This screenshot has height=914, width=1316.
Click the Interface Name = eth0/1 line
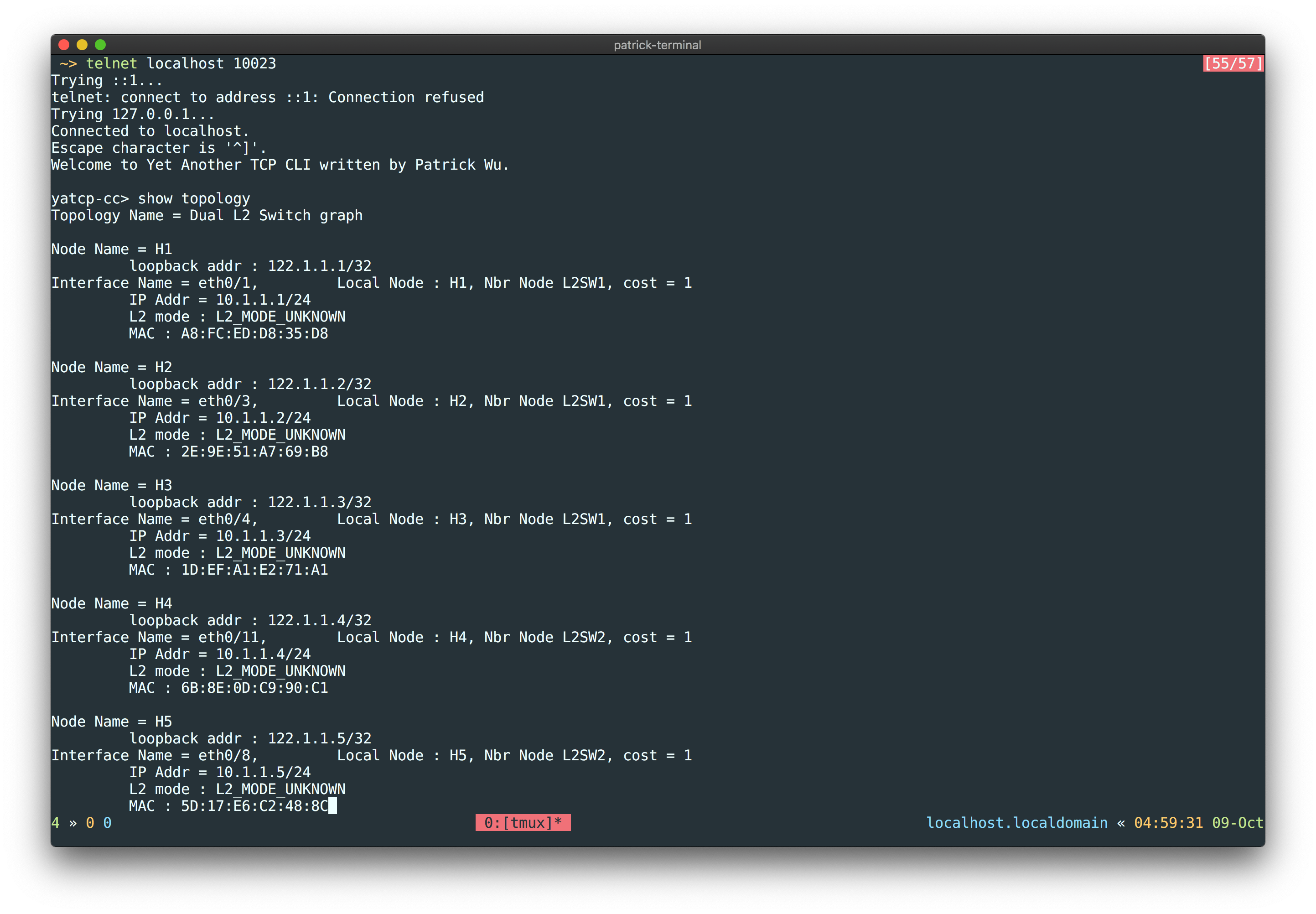(x=372, y=283)
